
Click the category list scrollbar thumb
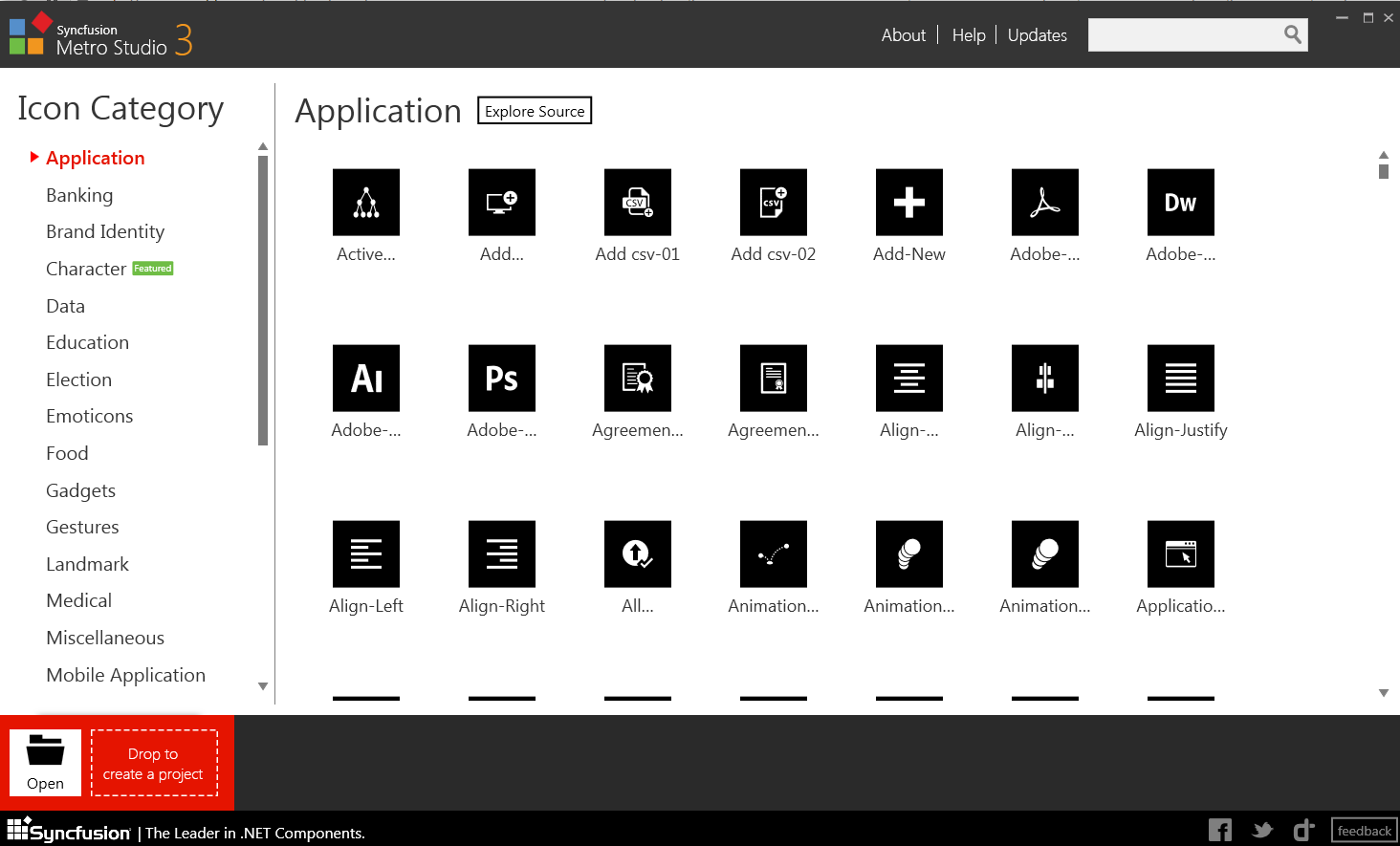(263, 300)
